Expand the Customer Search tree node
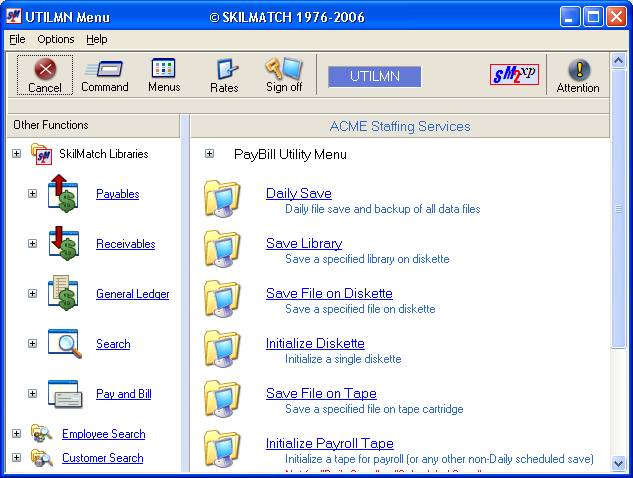 point(17,458)
